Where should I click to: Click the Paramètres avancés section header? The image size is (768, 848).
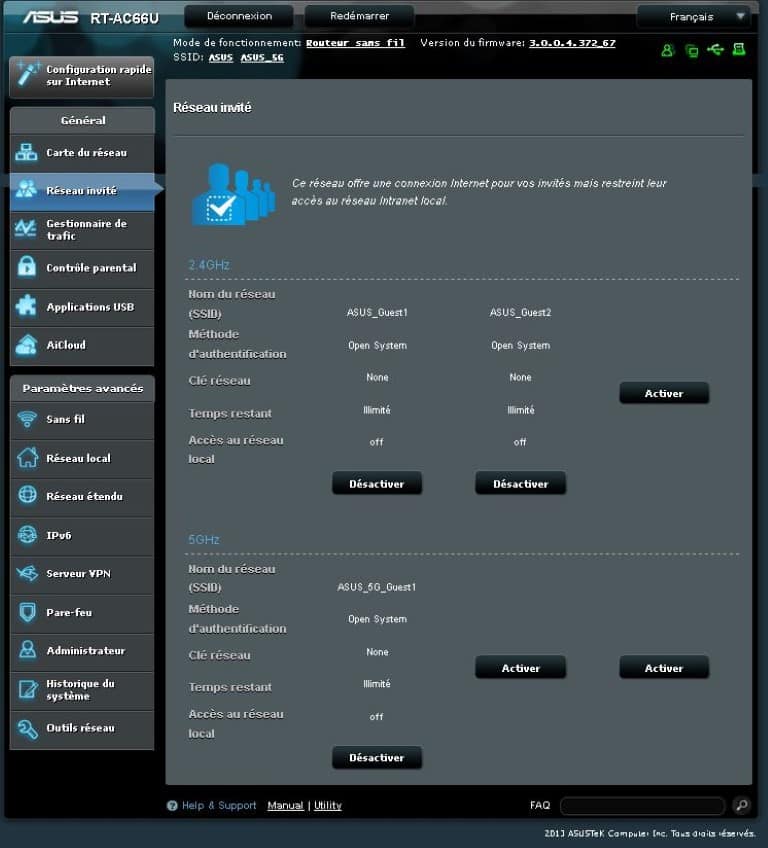point(82,388)
